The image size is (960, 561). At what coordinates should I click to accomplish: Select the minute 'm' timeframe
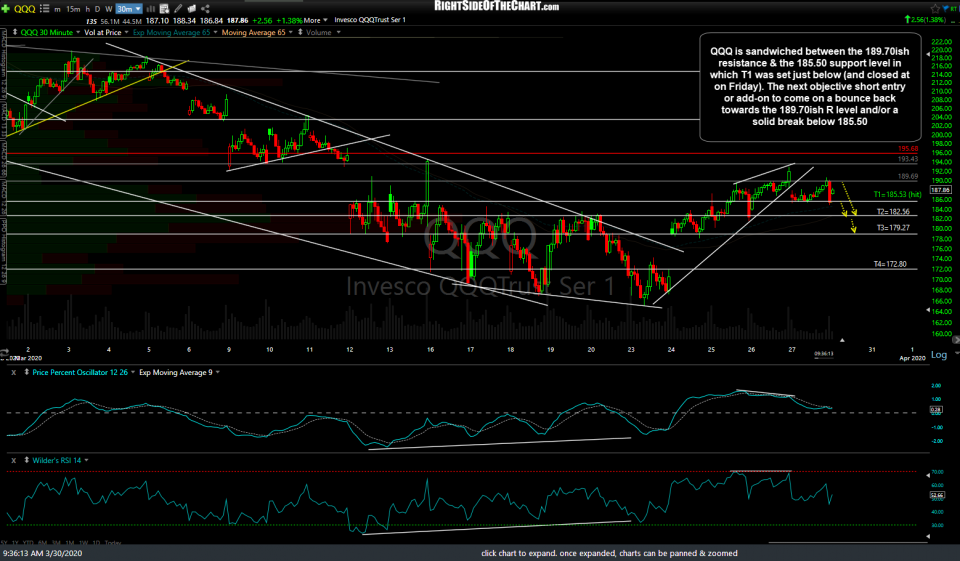pyautogui.click(x=58, y=9)
